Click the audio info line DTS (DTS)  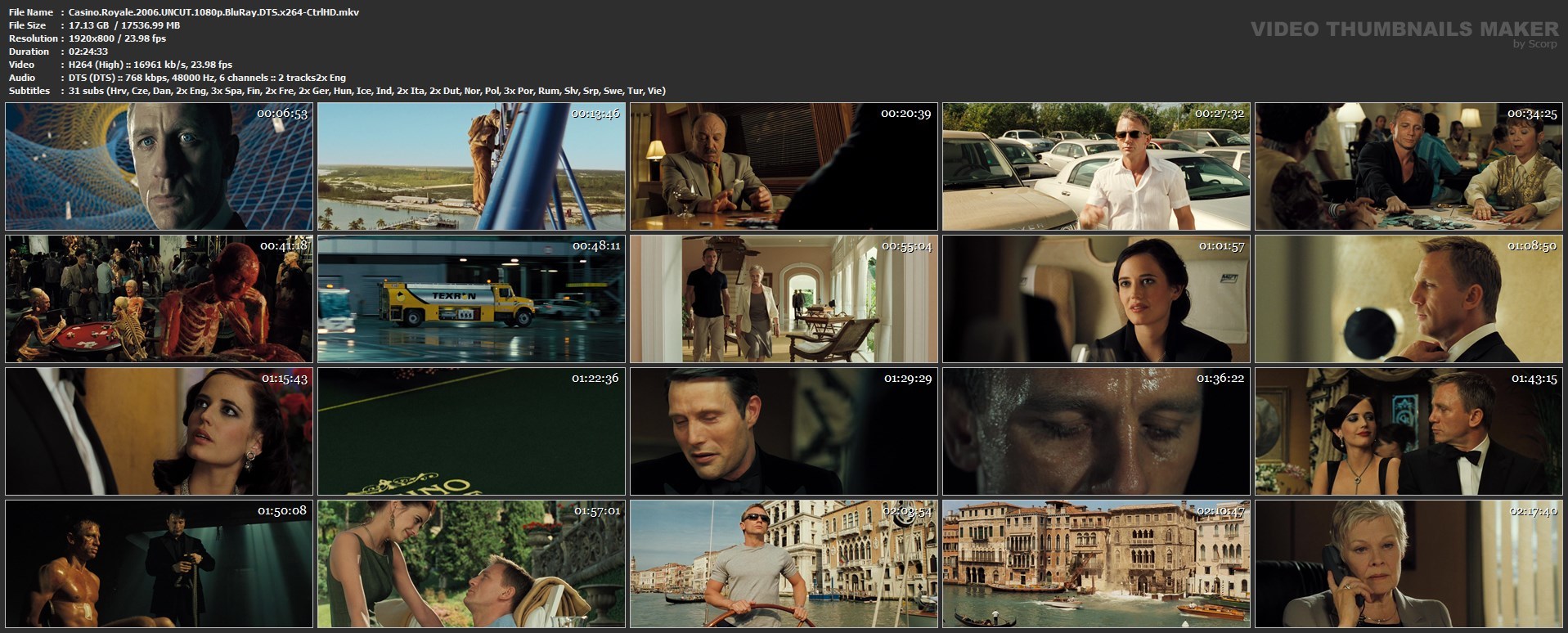(208, 78)
